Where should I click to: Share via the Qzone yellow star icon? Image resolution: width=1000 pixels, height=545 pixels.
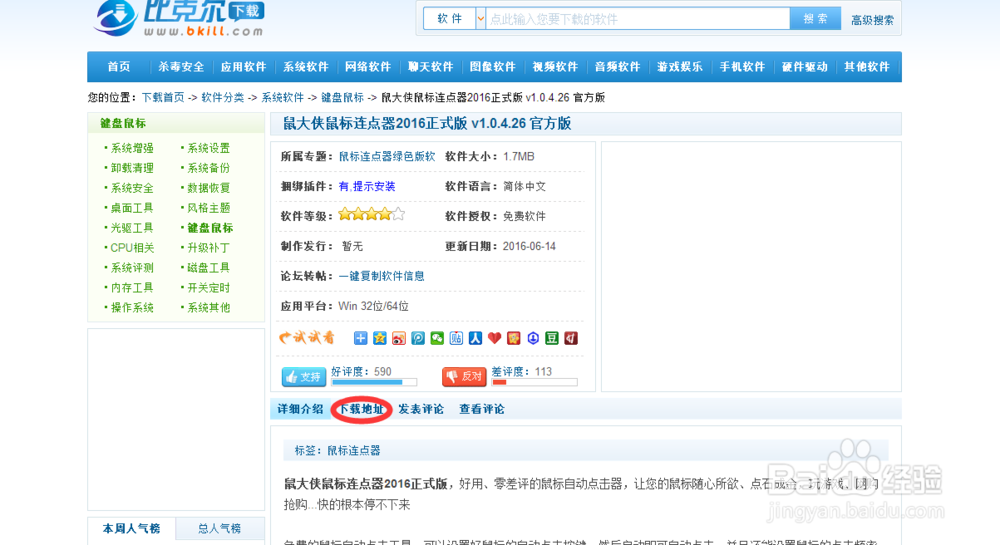(x=379, y=338)
